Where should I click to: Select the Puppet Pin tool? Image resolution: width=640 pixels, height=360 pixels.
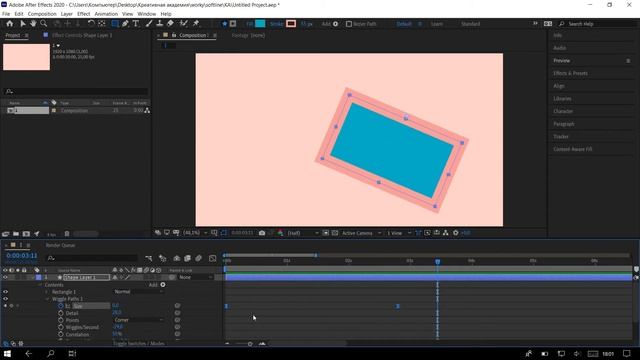(196, 24)
